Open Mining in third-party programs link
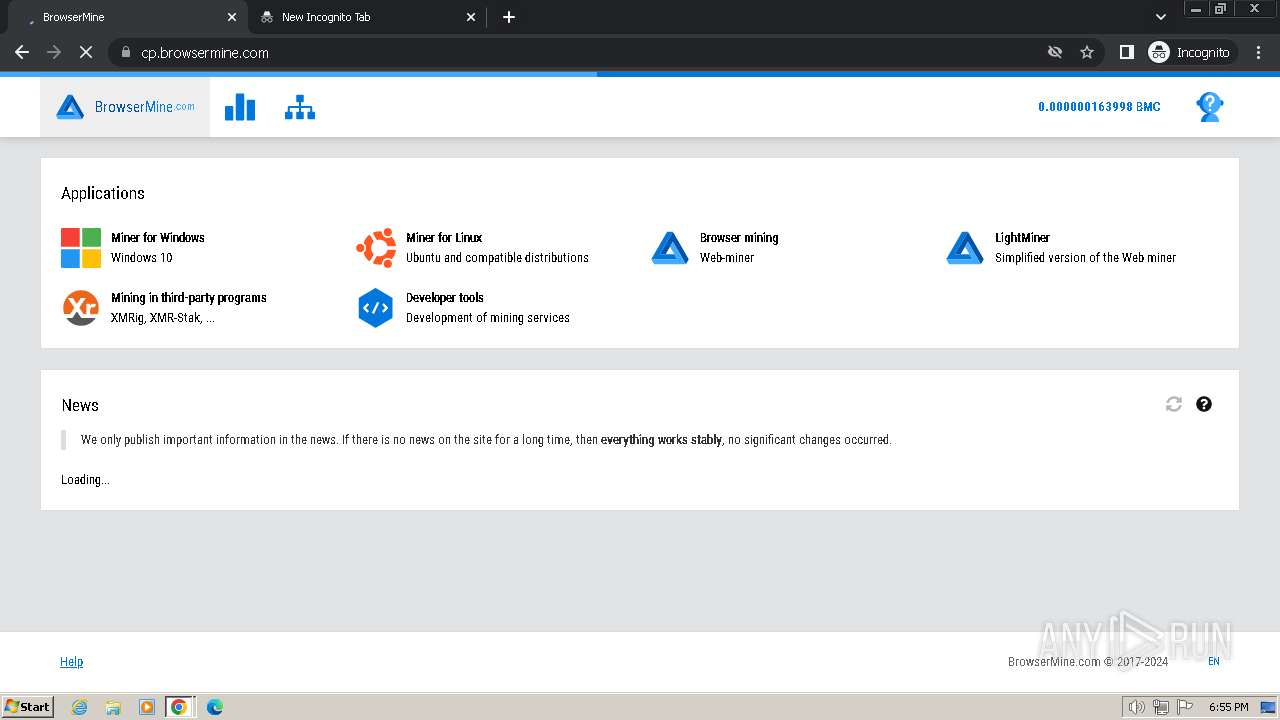Viewport: 1280px width, 720px height. click(189, 298)
